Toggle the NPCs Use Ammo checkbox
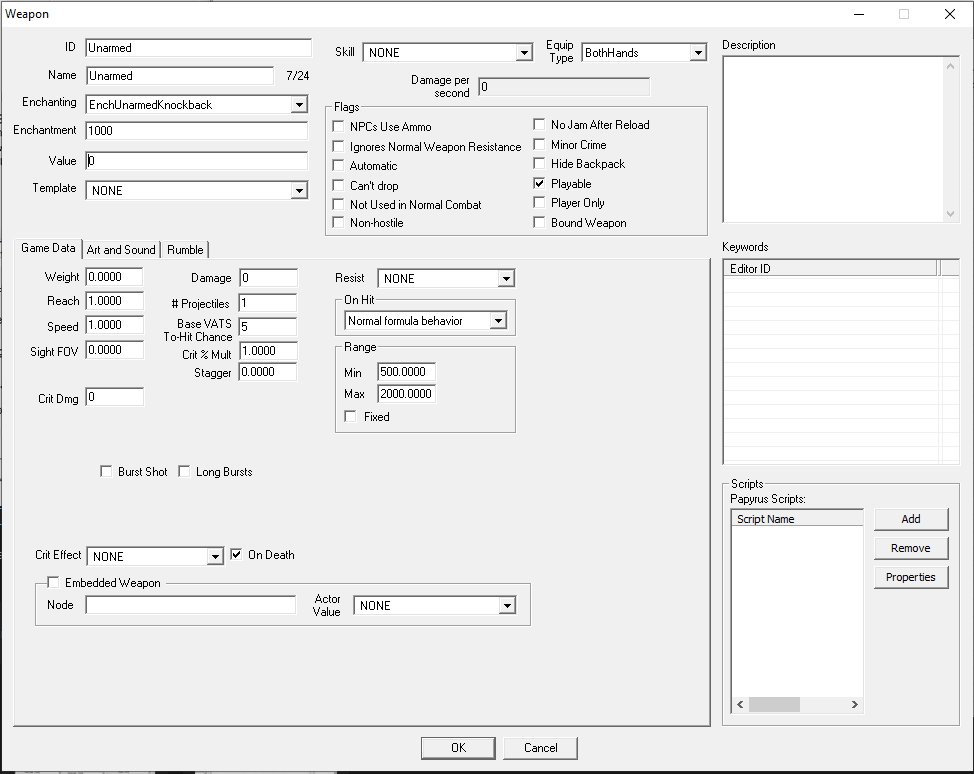 click(338, 127)
